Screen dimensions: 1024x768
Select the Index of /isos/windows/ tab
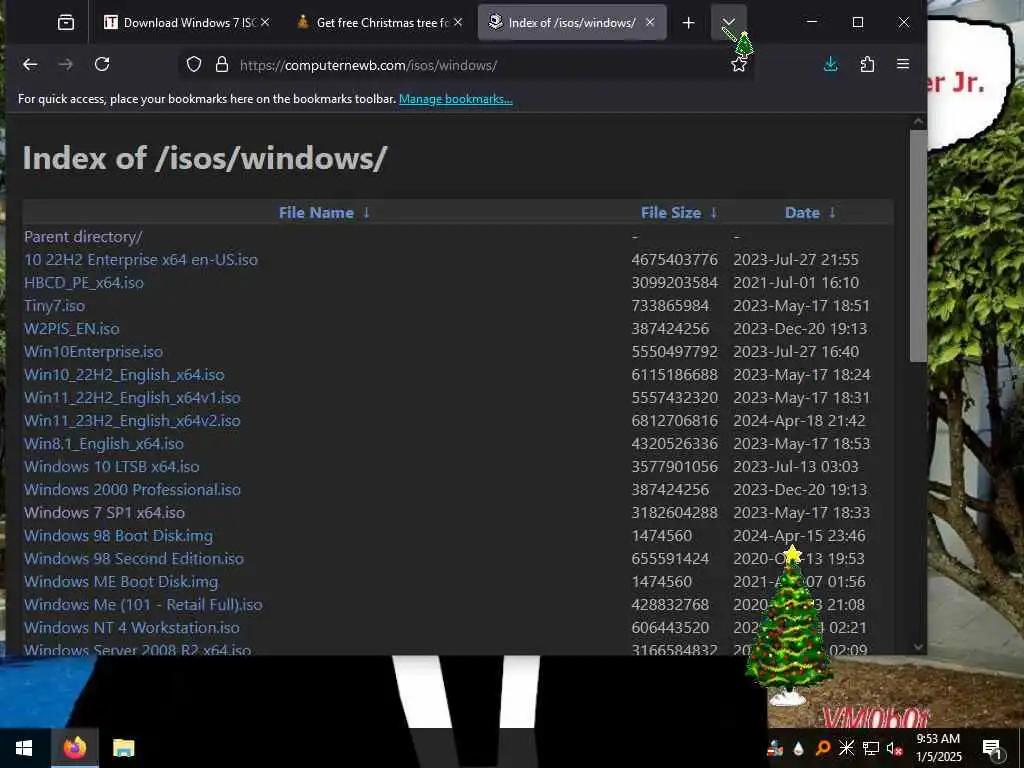[x=572, y=23]
